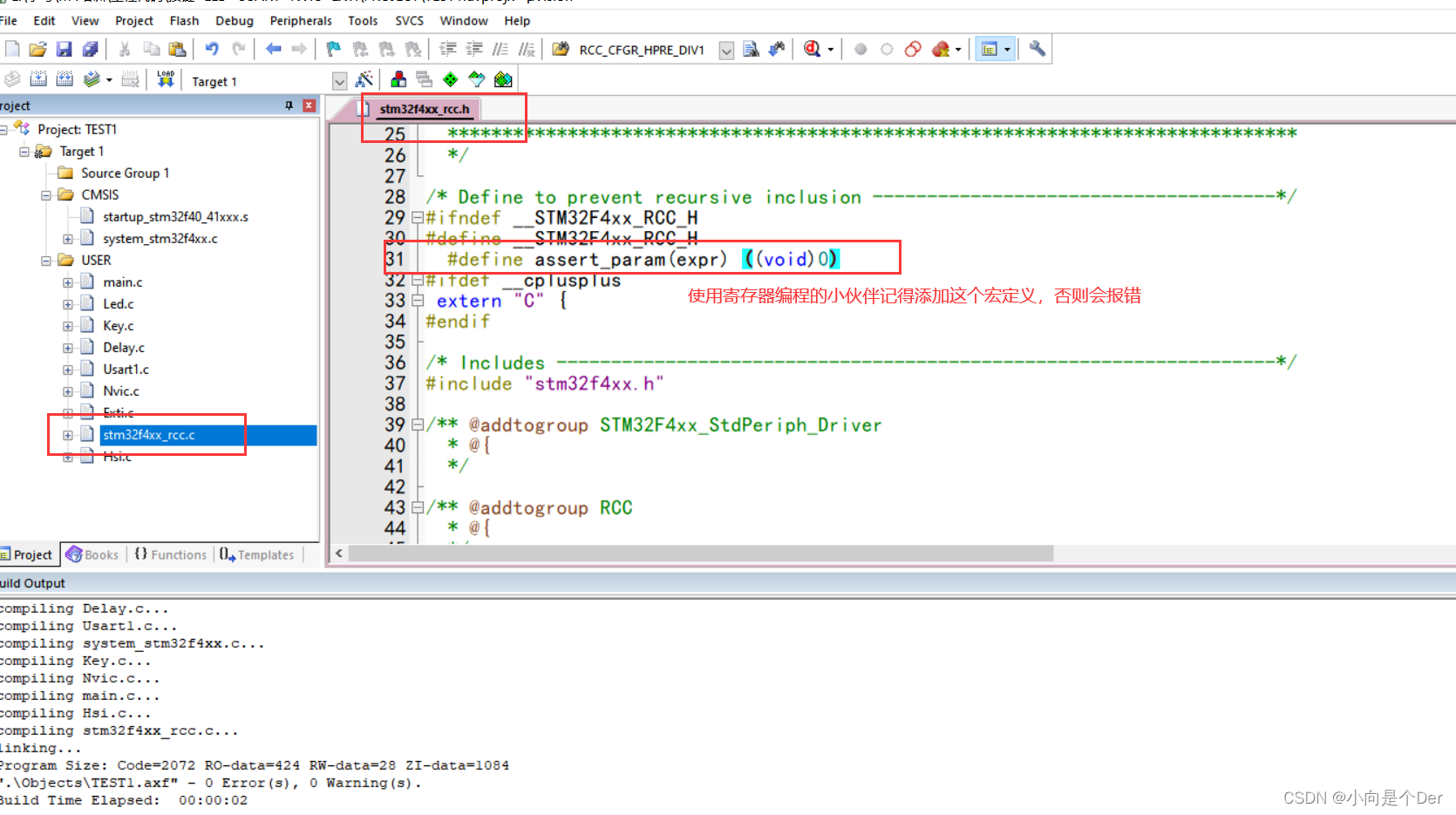Image resolution: width=1456 pixels, height=815 pixels.
Task: Undo the last edit
Action: point(212,49)
